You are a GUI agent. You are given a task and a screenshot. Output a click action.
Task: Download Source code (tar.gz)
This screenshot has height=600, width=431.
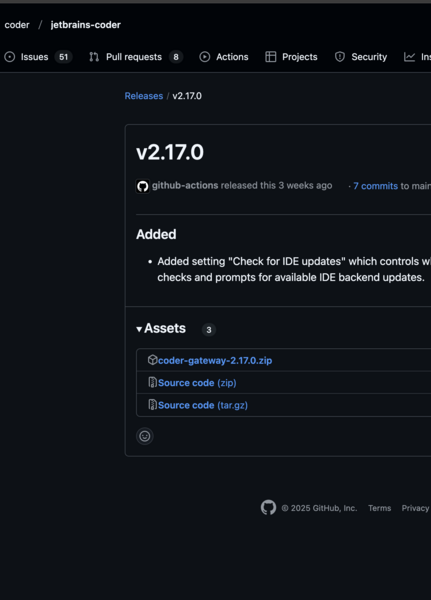[203, 405]
